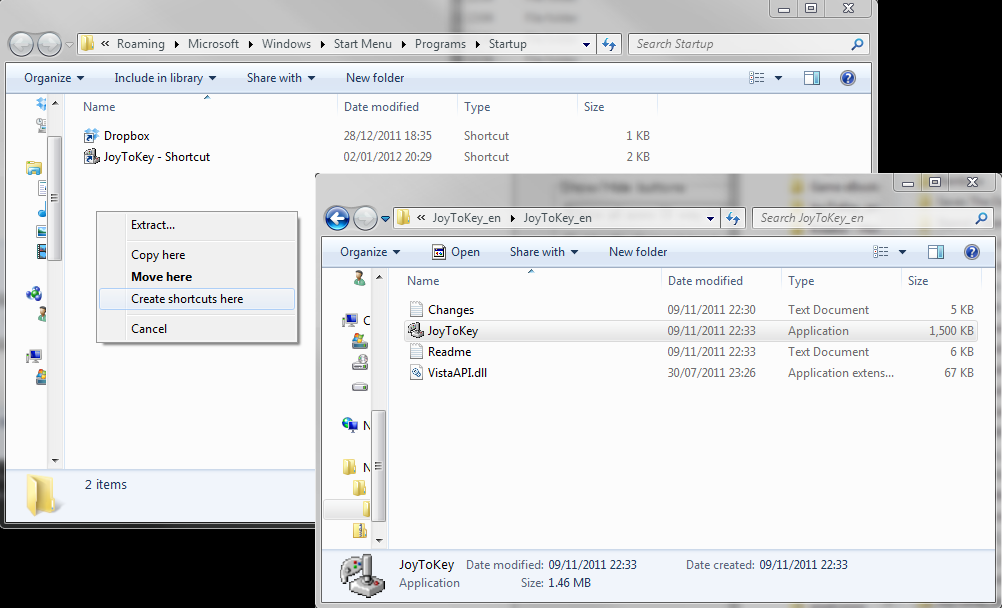Image resolution: width=1002 pixels, height=608 pixels.
Task: Click search magnifier in JoyToKey_en window
Action: (981, 218)
